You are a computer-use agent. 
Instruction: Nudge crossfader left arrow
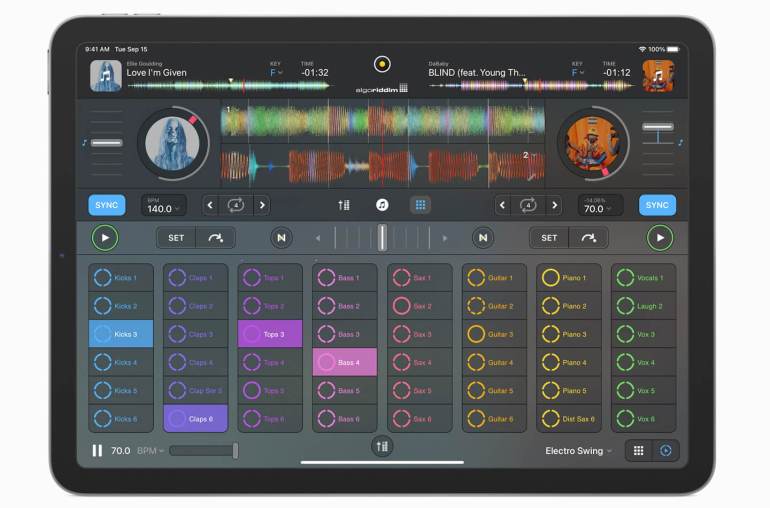(x=318, y=238)
